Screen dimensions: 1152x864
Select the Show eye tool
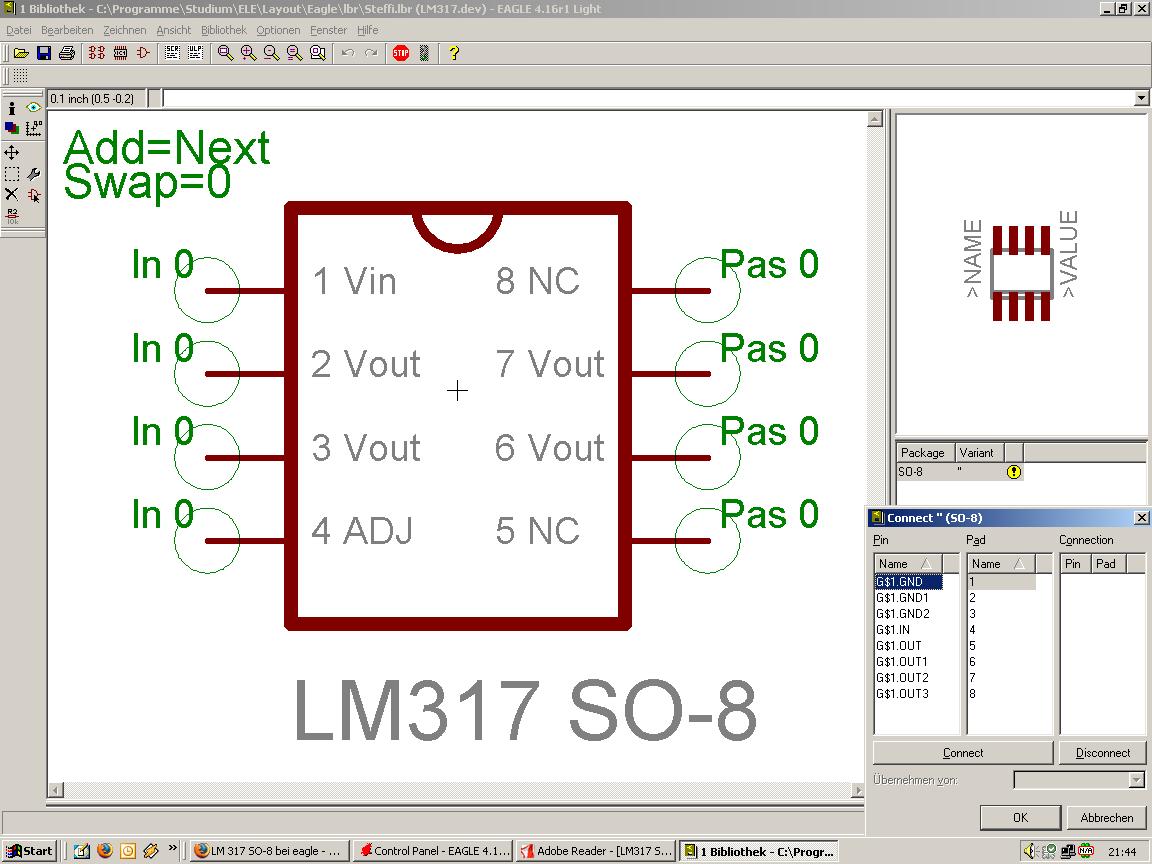click(33, 108)
